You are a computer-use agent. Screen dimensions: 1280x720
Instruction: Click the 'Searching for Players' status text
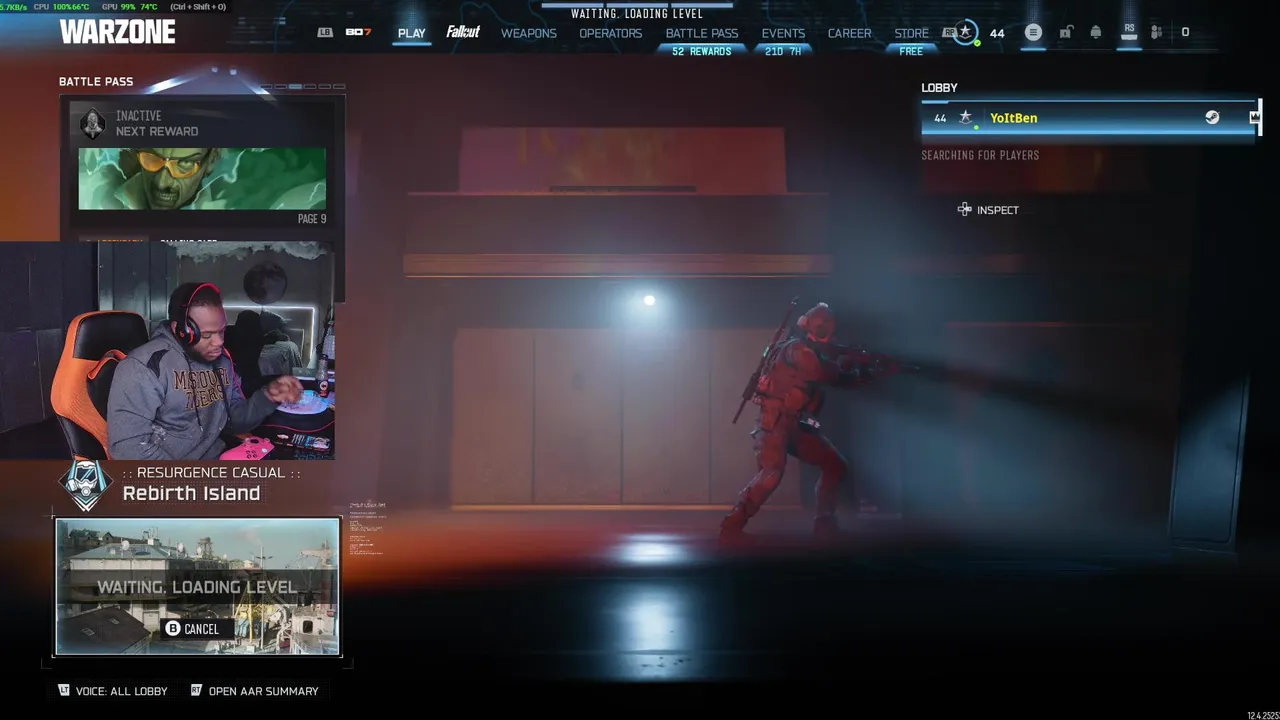[x=980, y=155]
